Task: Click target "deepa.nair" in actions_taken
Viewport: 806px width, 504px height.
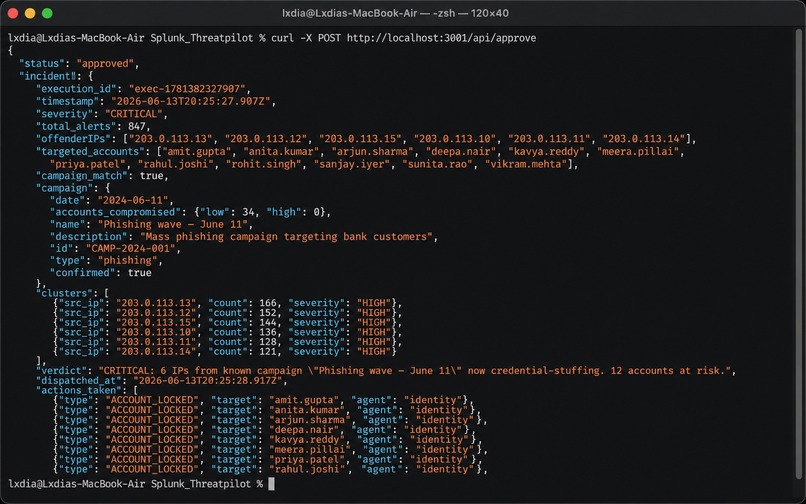Action: (305, 430)
